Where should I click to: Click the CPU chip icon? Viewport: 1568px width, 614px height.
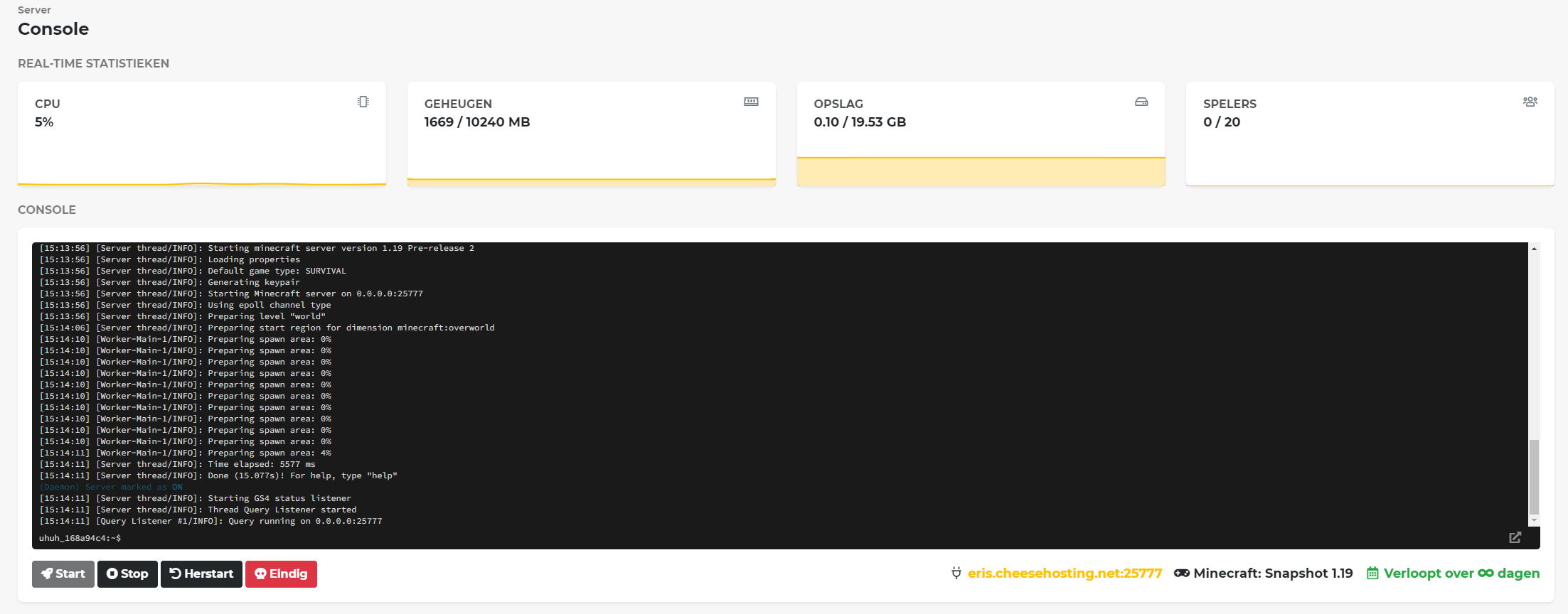(363, 102)
